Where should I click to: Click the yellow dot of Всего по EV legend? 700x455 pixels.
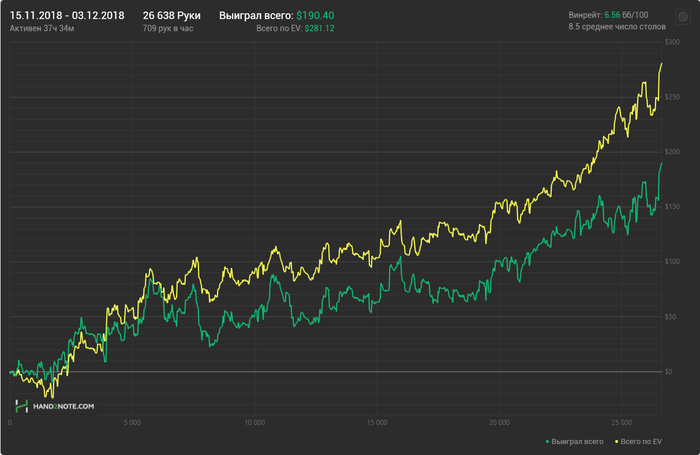click(617, 442)
